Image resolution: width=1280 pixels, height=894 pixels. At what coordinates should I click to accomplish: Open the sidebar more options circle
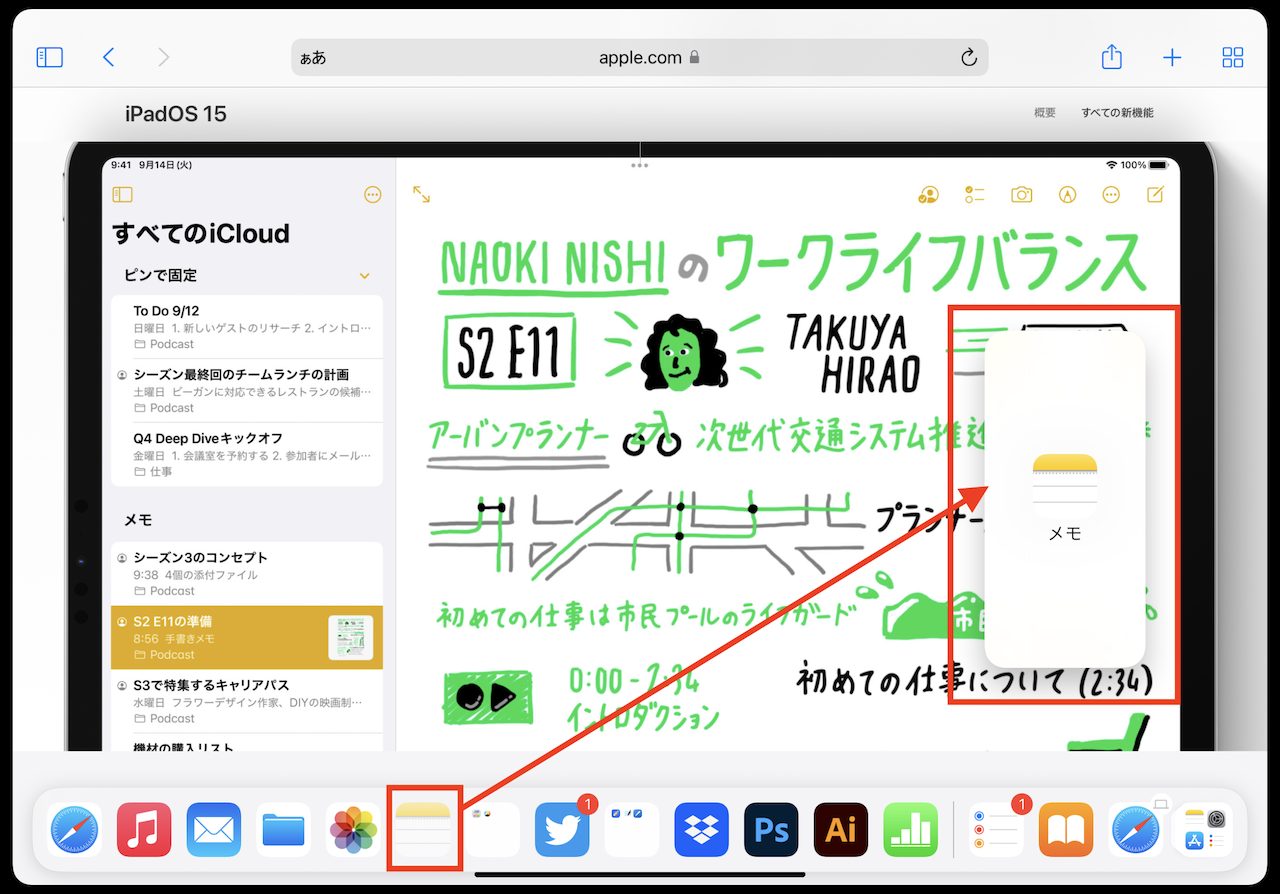(373, 194)
